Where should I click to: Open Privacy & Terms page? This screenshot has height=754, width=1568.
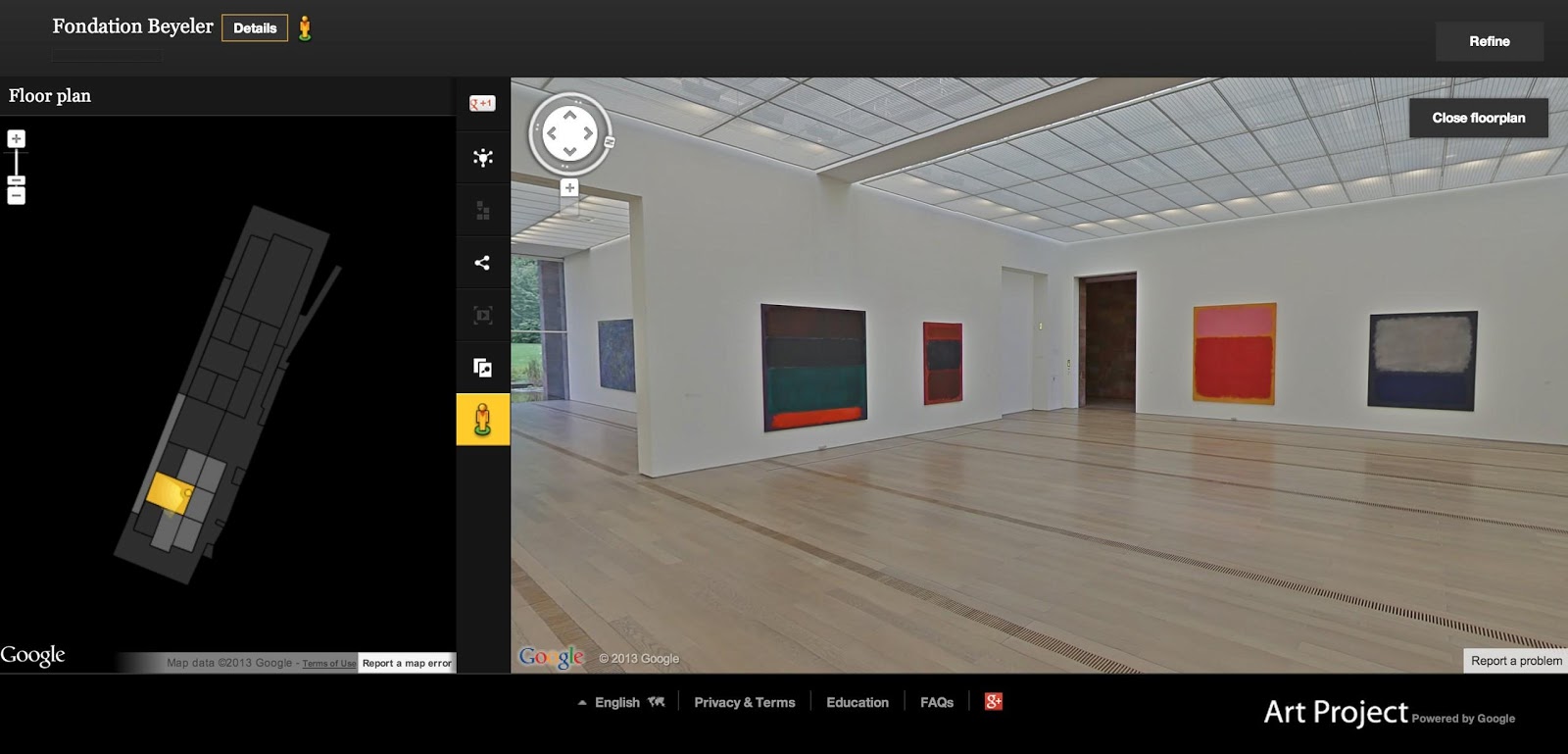[745, 702]
